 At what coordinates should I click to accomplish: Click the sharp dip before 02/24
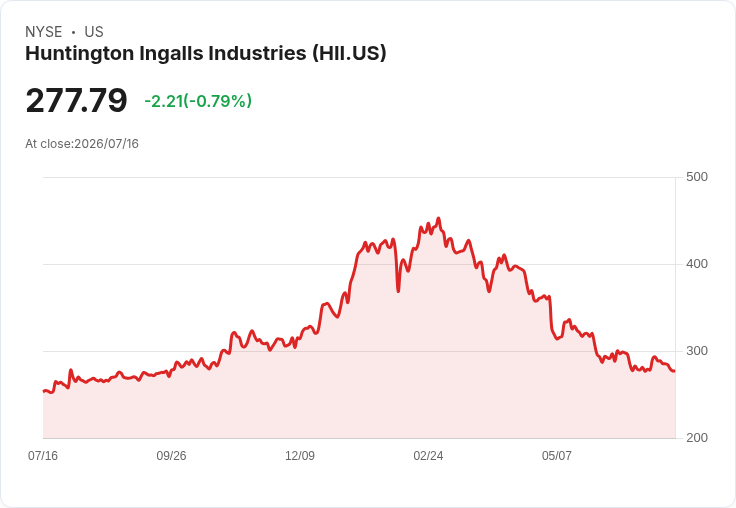pyautogui.click(x=398, y=291)
